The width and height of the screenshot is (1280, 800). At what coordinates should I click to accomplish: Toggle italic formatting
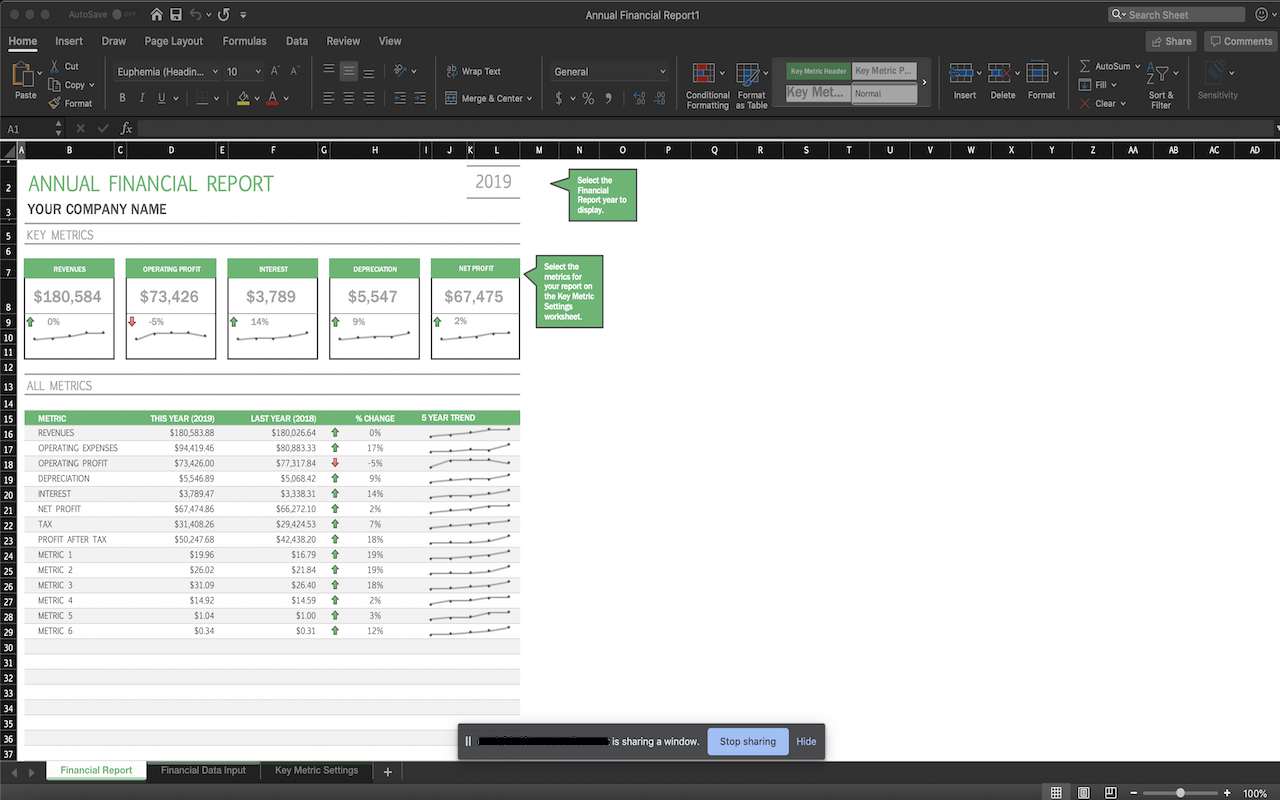tap(141, 98)
